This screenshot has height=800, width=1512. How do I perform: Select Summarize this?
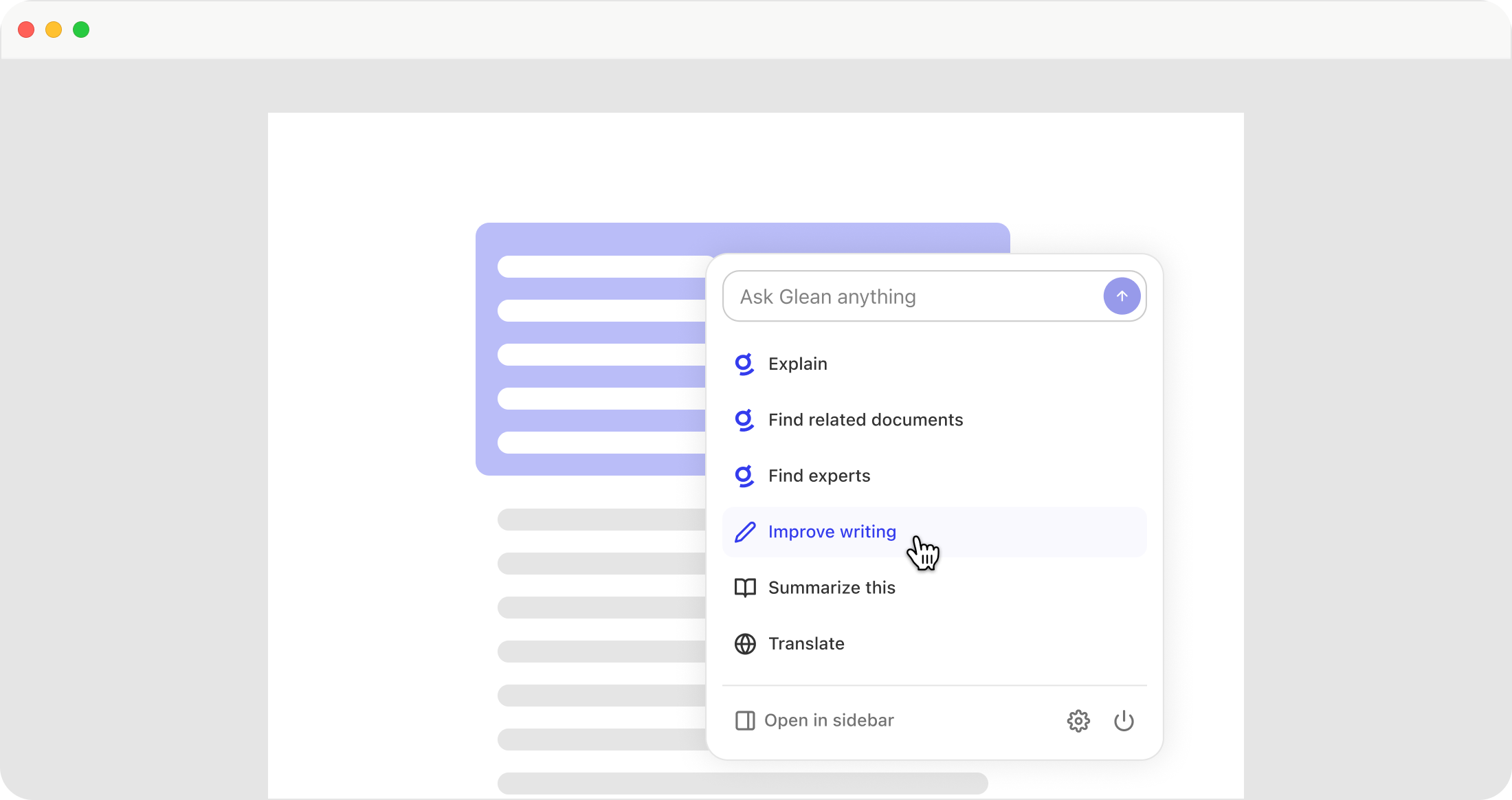(x=832, y=588)
